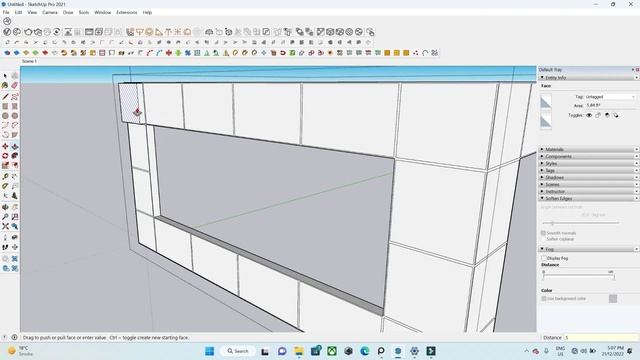The width and height of the screenshot is (640, 360).
Task: Select the Rotate tool
Action: pos(5,156)
